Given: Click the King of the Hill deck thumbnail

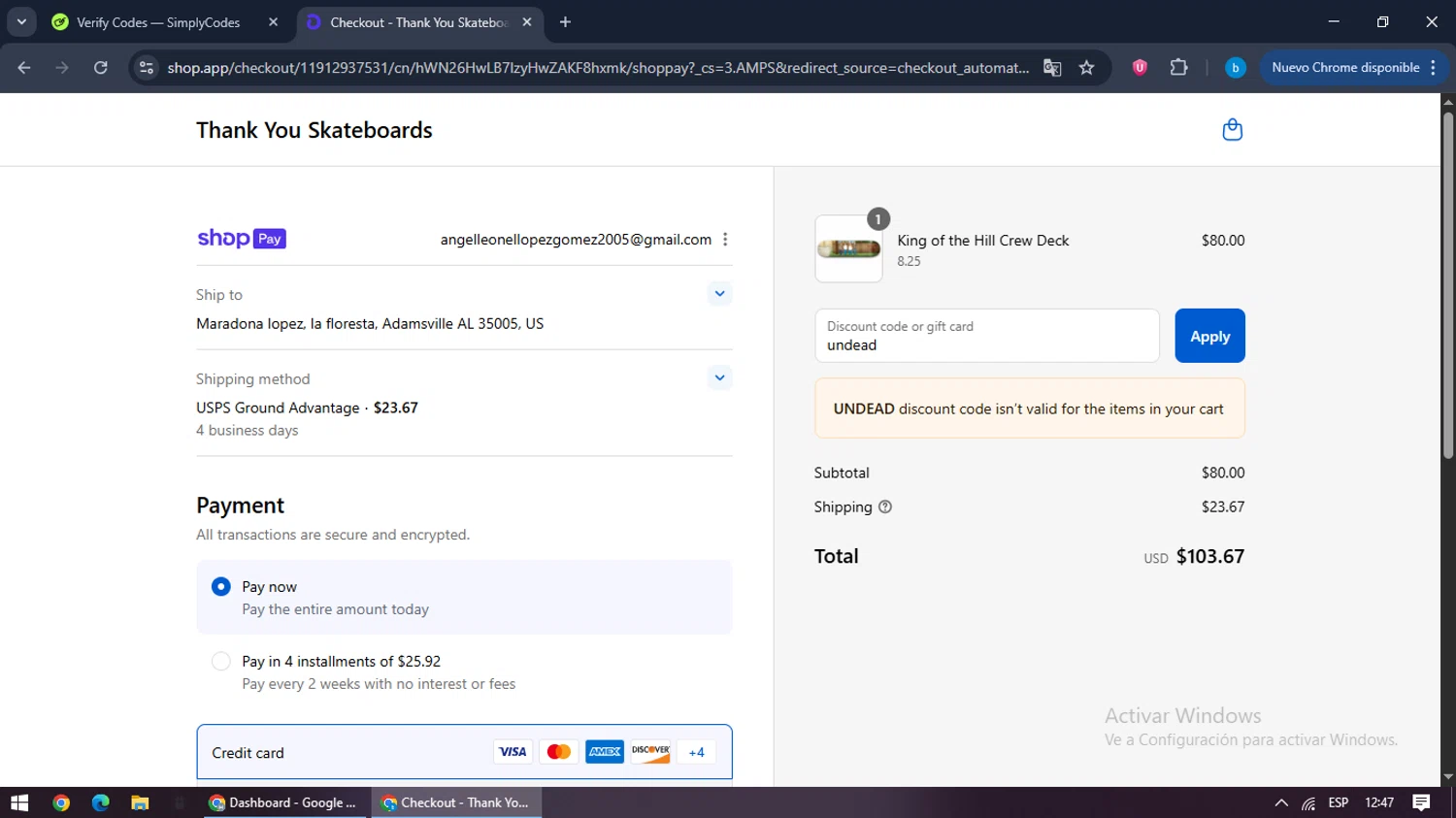Looking at the screenshot, I should pos(848,249).
